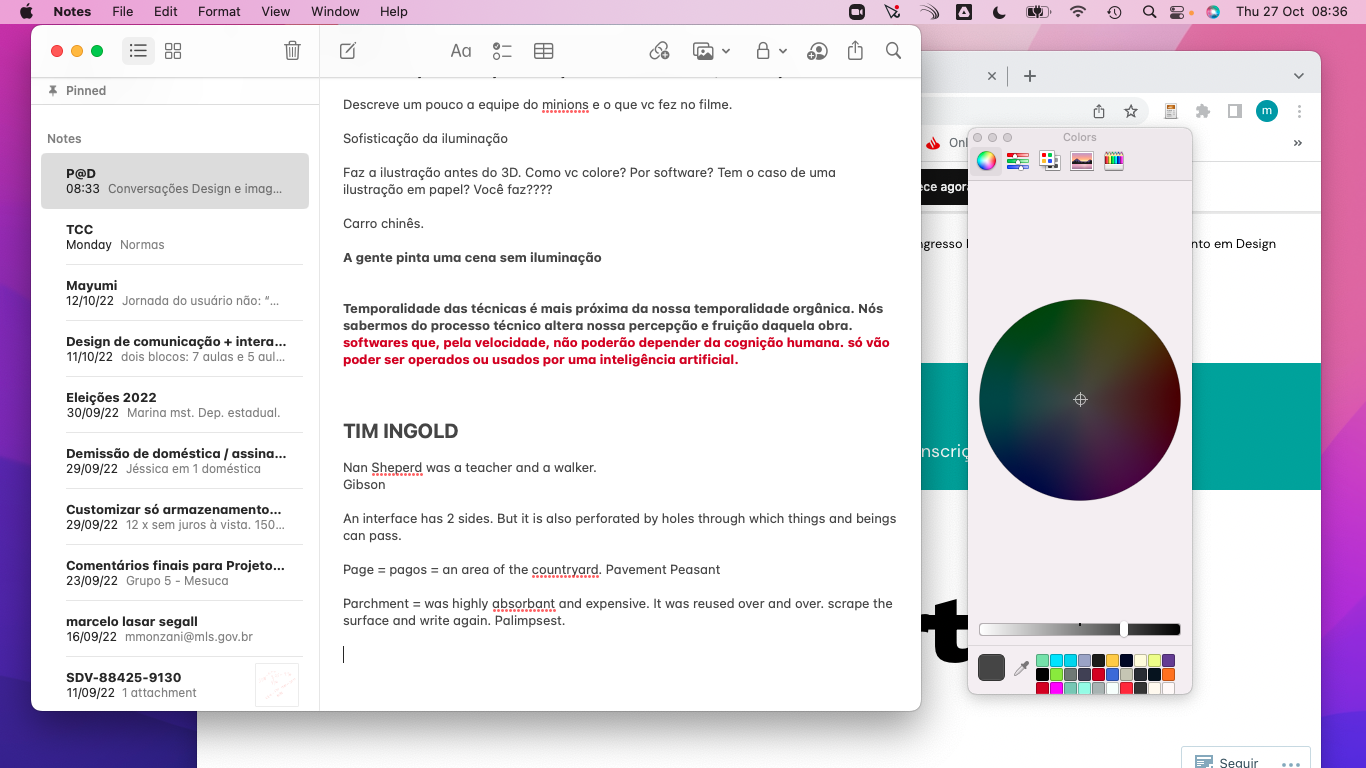The width and height of the screenshot is (1366, 768).
Task: Open the Apple menu
Action: (x=26, y=11)
